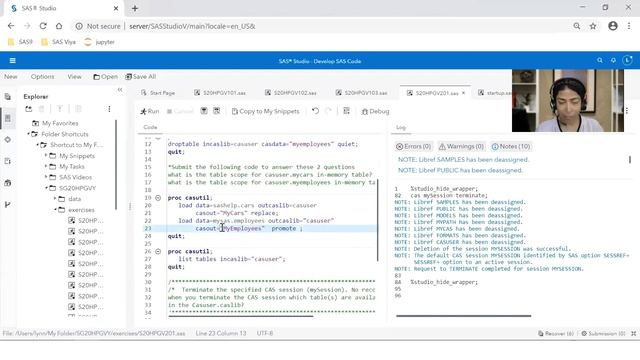Filter log by Warnings (0)

[x=461, y=146]
